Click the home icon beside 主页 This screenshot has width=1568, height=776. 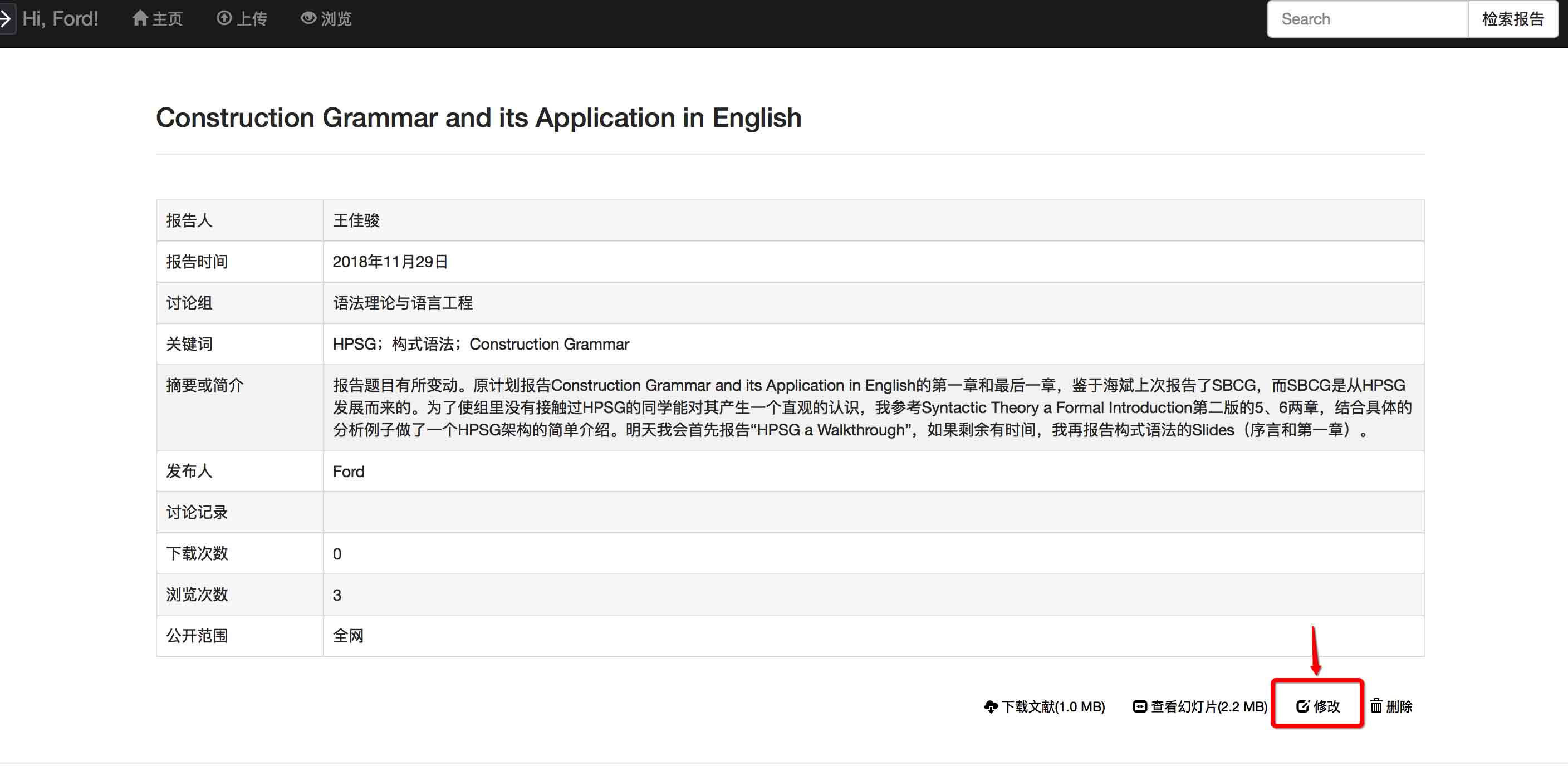(140, 18)
